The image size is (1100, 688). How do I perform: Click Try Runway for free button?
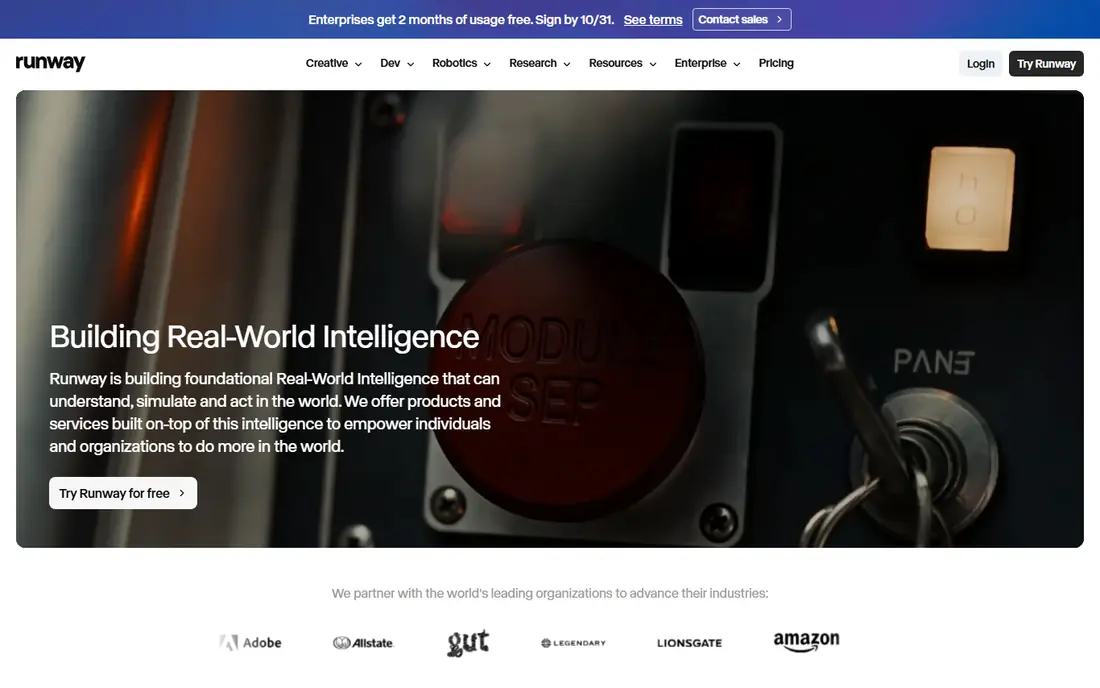tap(123, 493)
